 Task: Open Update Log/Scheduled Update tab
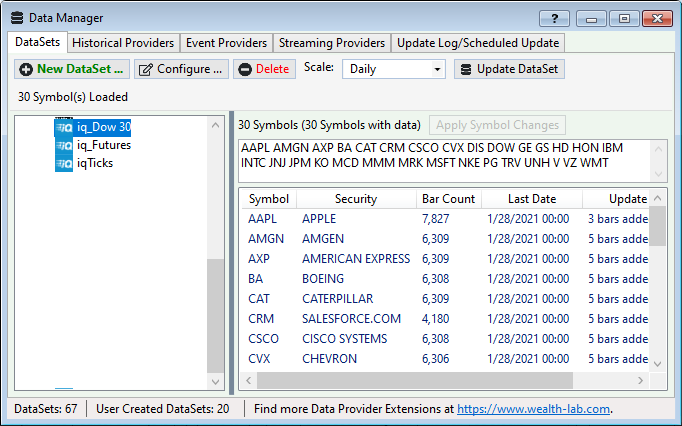coord(477,43)
